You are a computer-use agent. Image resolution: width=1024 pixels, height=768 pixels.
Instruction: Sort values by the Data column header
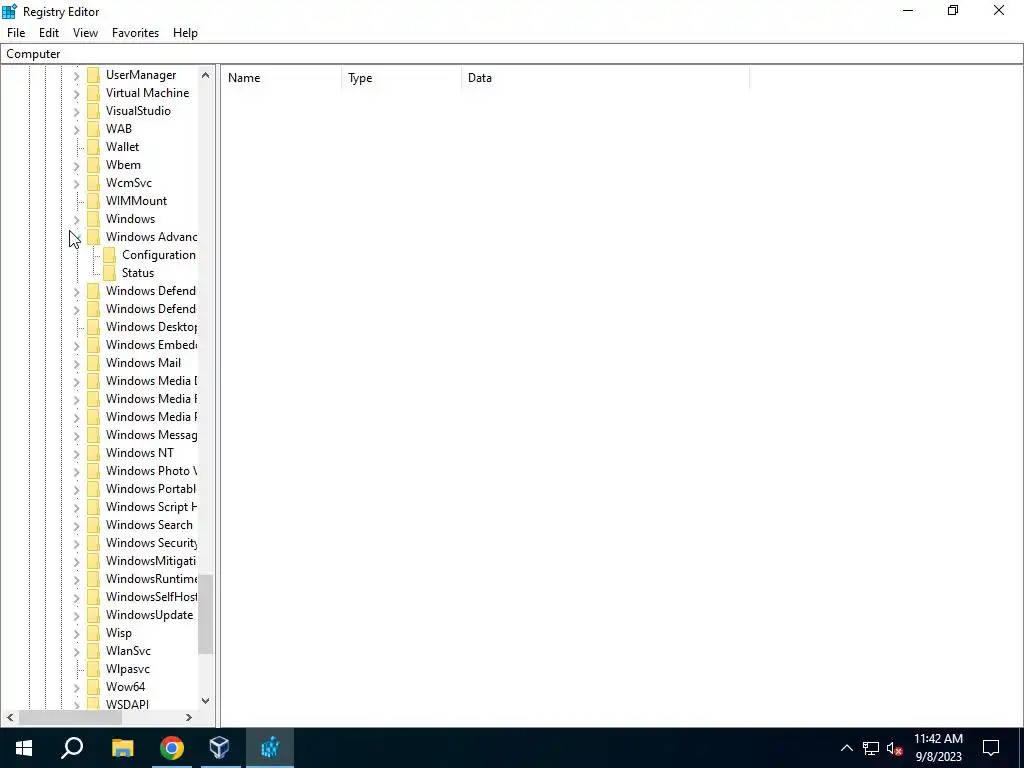pyautogui.click(x=605, y=78)
